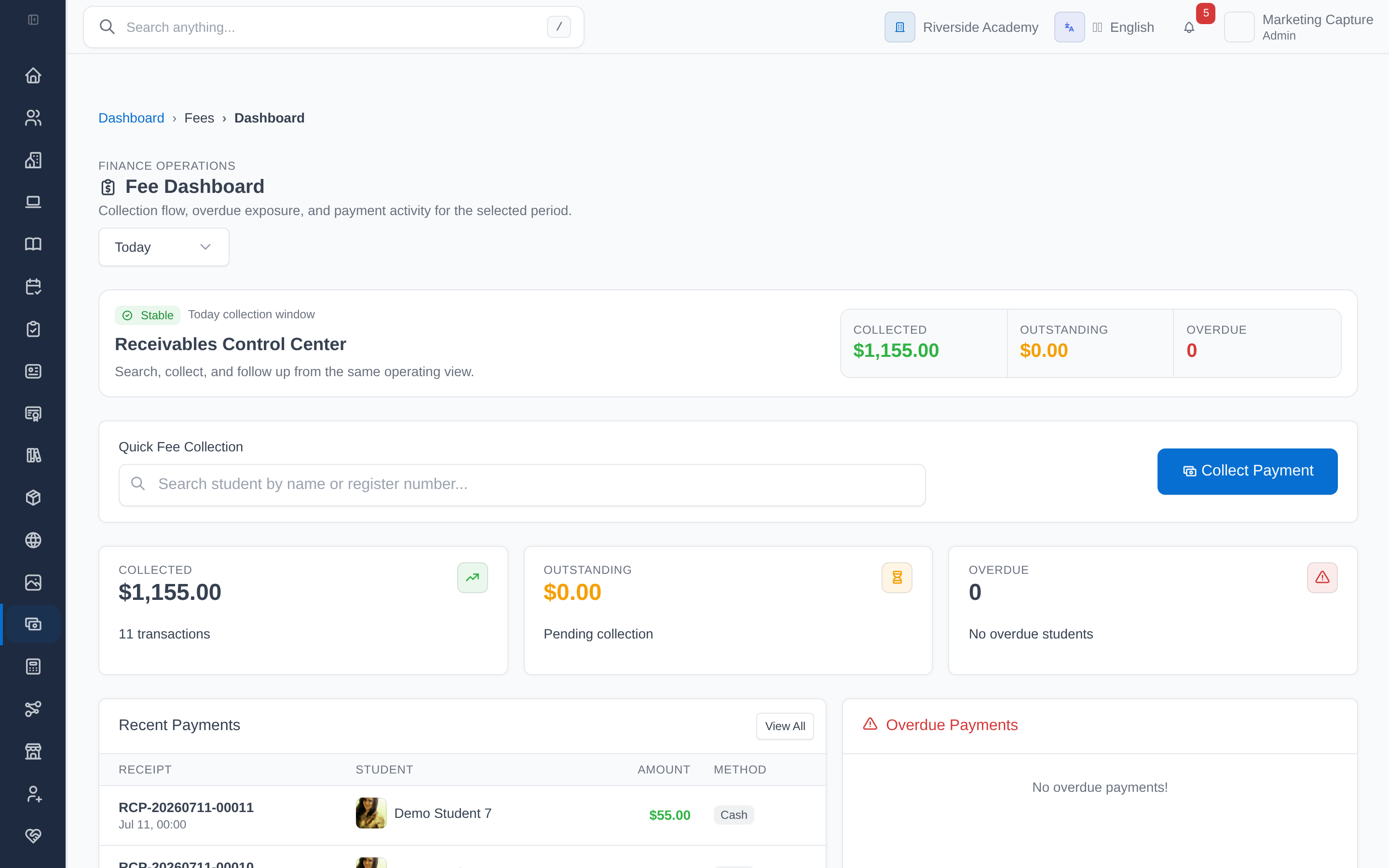Go to the Fees breadcrumb
The height and width of the screenshot is (868, 1389).
(199, 118)
